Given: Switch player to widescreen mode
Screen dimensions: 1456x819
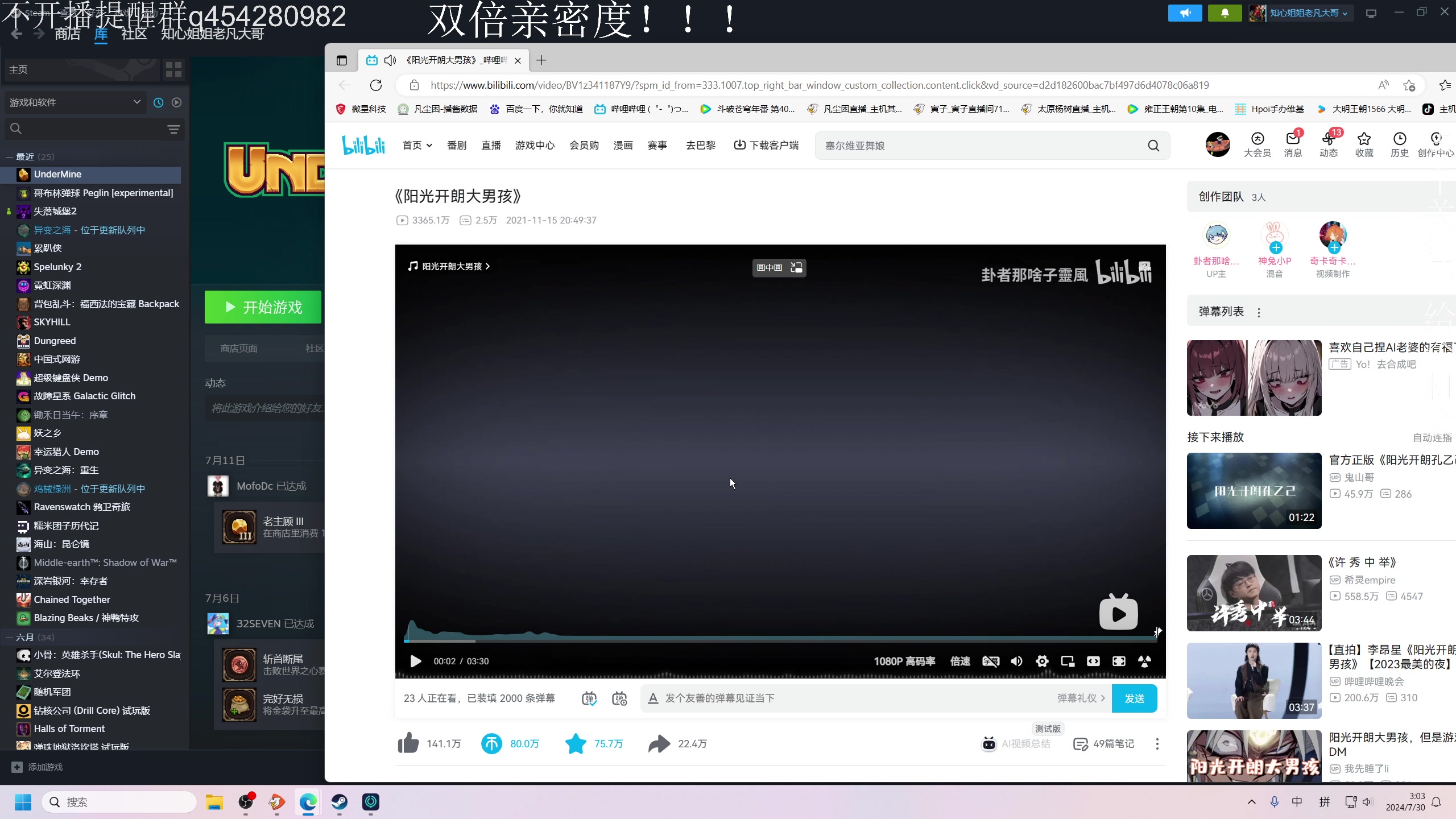Looking at the screenshot, I should 1093,661.
